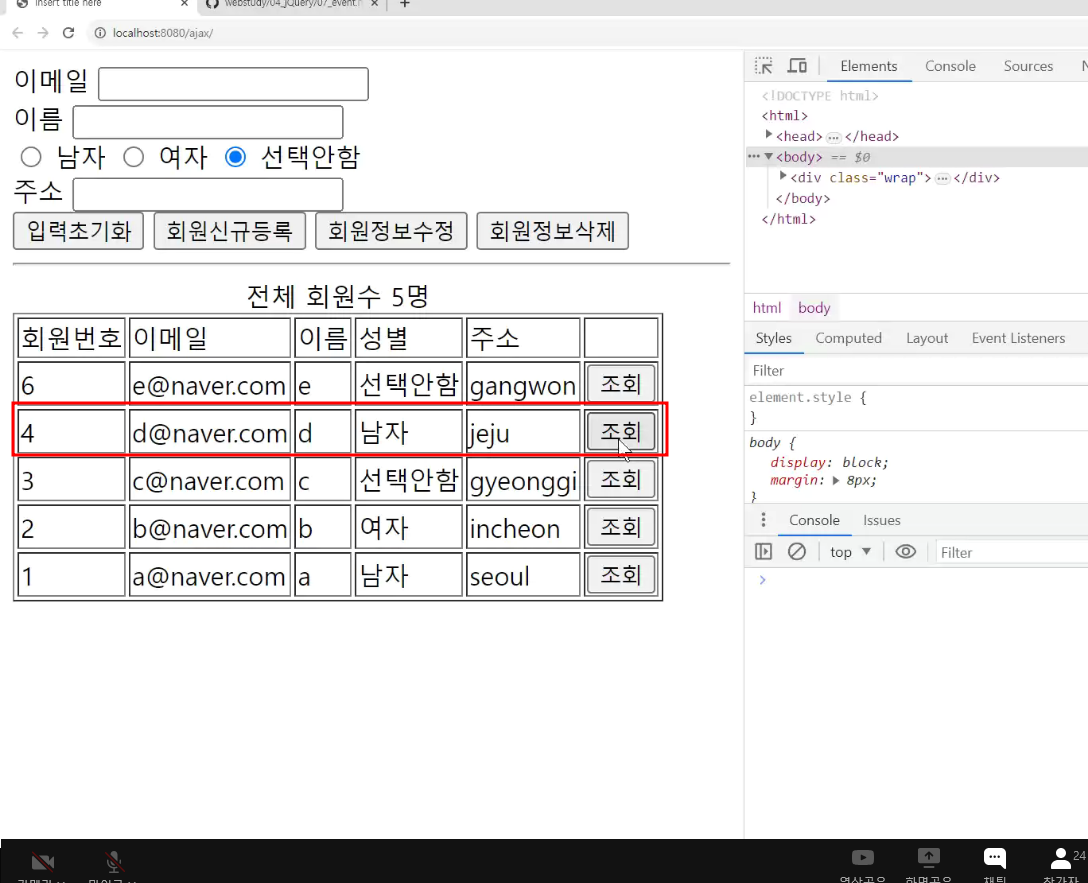This screenshot has width=1088, height=883.
Task: Open the Issues tab in drawer
Action: [882, 520]
